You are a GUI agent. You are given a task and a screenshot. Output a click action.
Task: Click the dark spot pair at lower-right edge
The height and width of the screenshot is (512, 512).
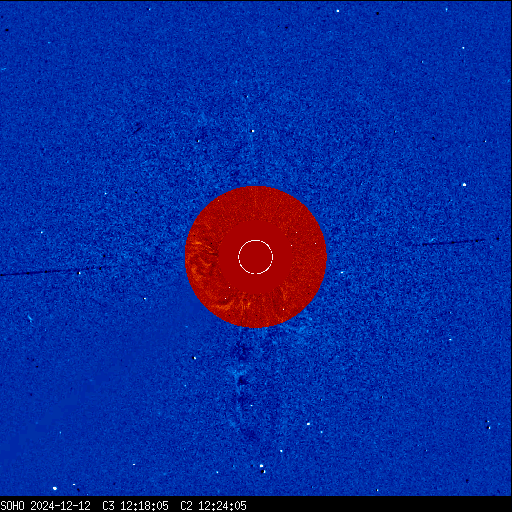(488, 424)
